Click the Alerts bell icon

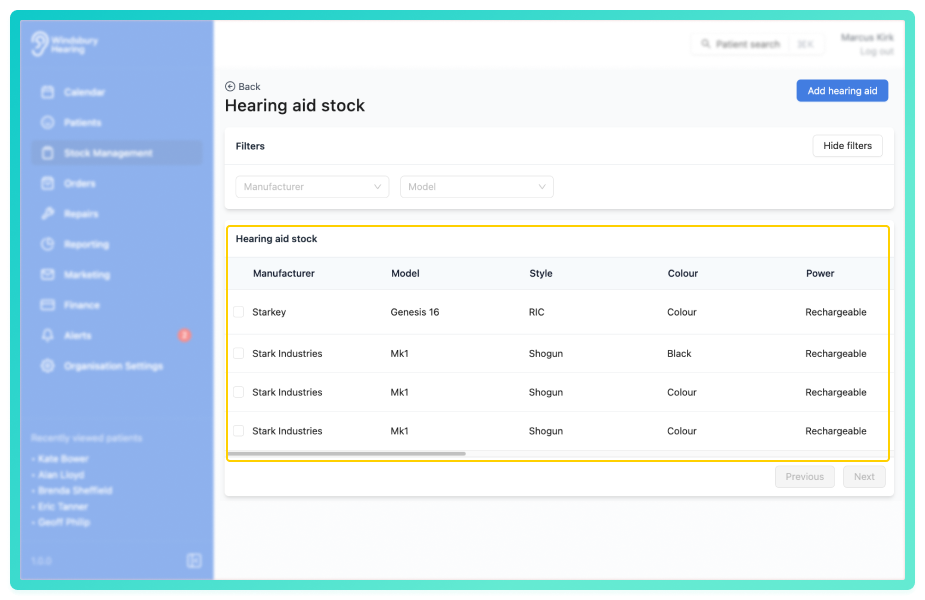click(48, 335)
